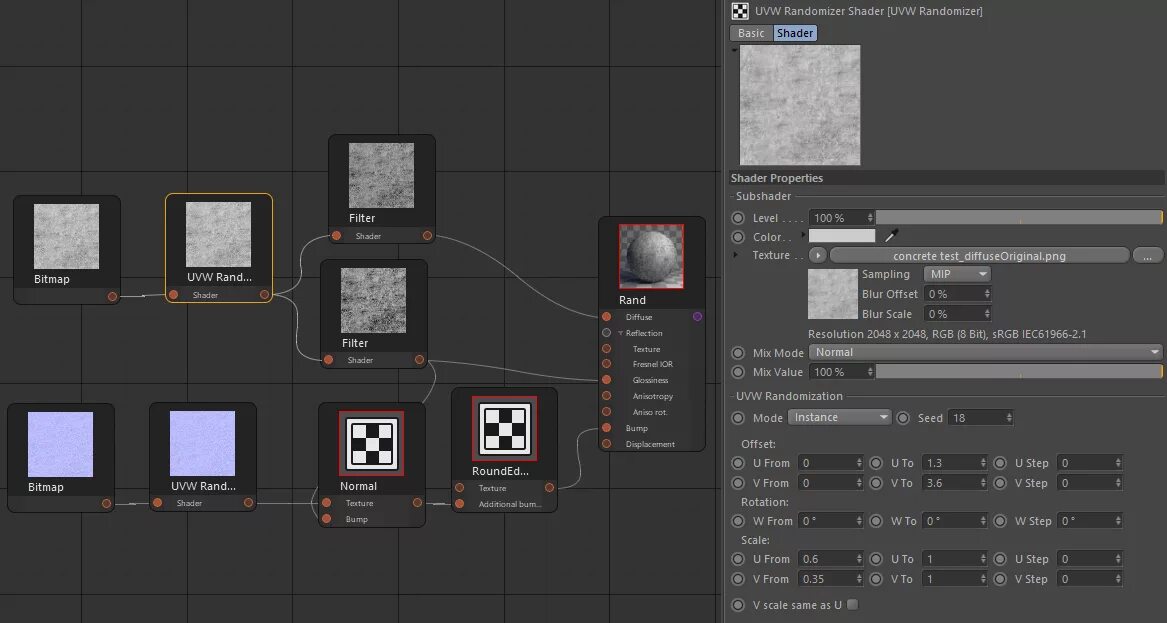Click the Rand material sphere preview

651,257
